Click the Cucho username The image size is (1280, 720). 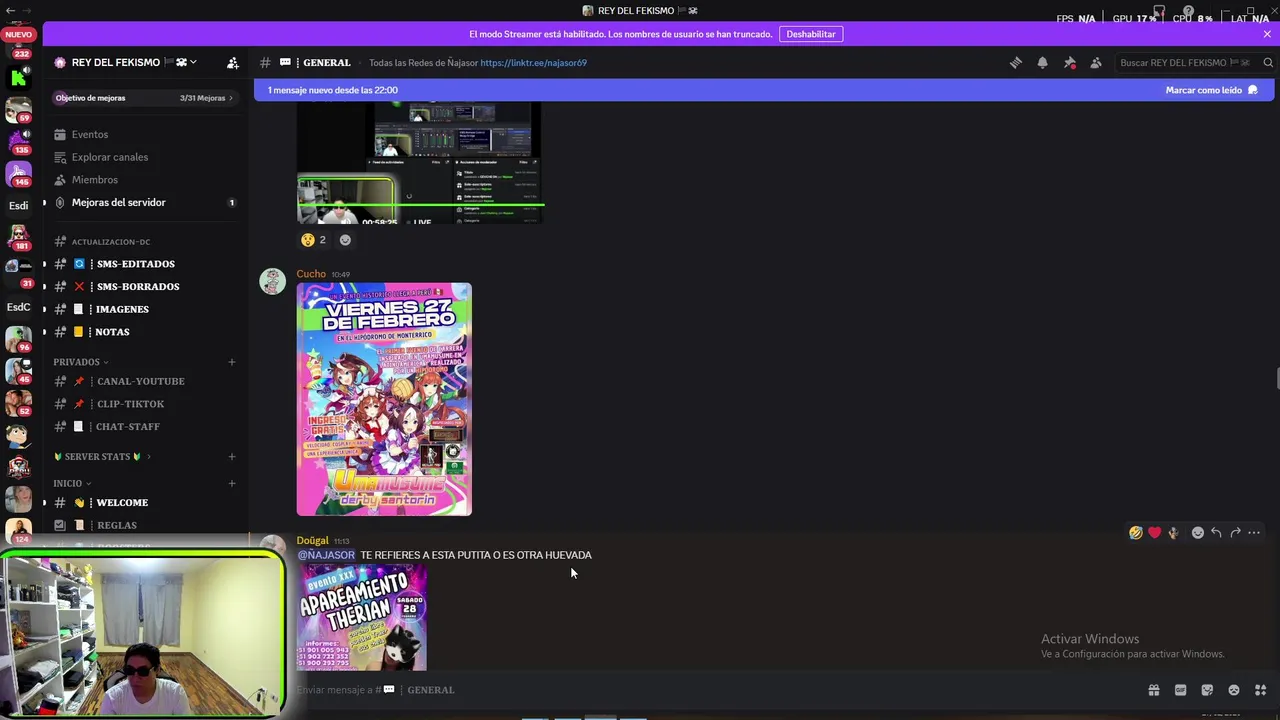311,274
